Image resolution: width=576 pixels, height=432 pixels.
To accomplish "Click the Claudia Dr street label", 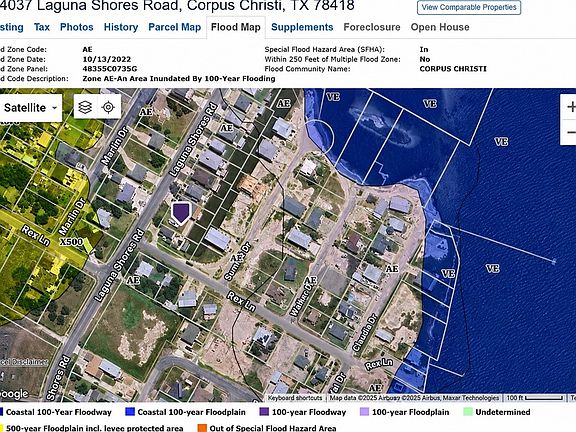I will click(x=364, y=332).
